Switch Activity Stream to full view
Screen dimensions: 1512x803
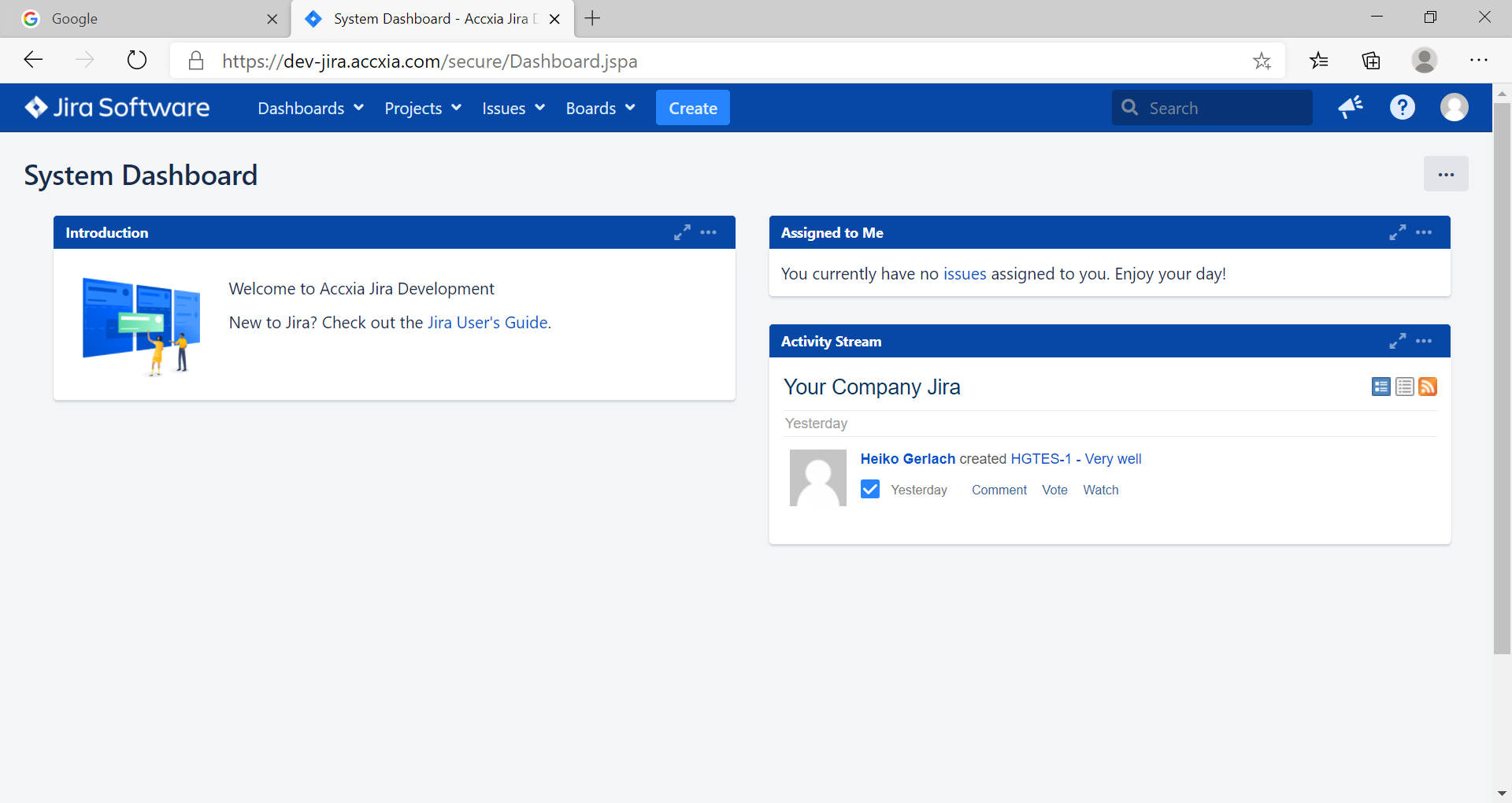[x=1380, y=387]
